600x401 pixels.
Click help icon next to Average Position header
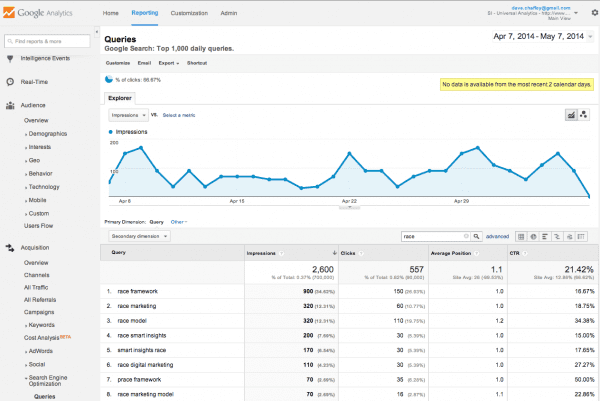pyautogui.click(x=477, y=253)
